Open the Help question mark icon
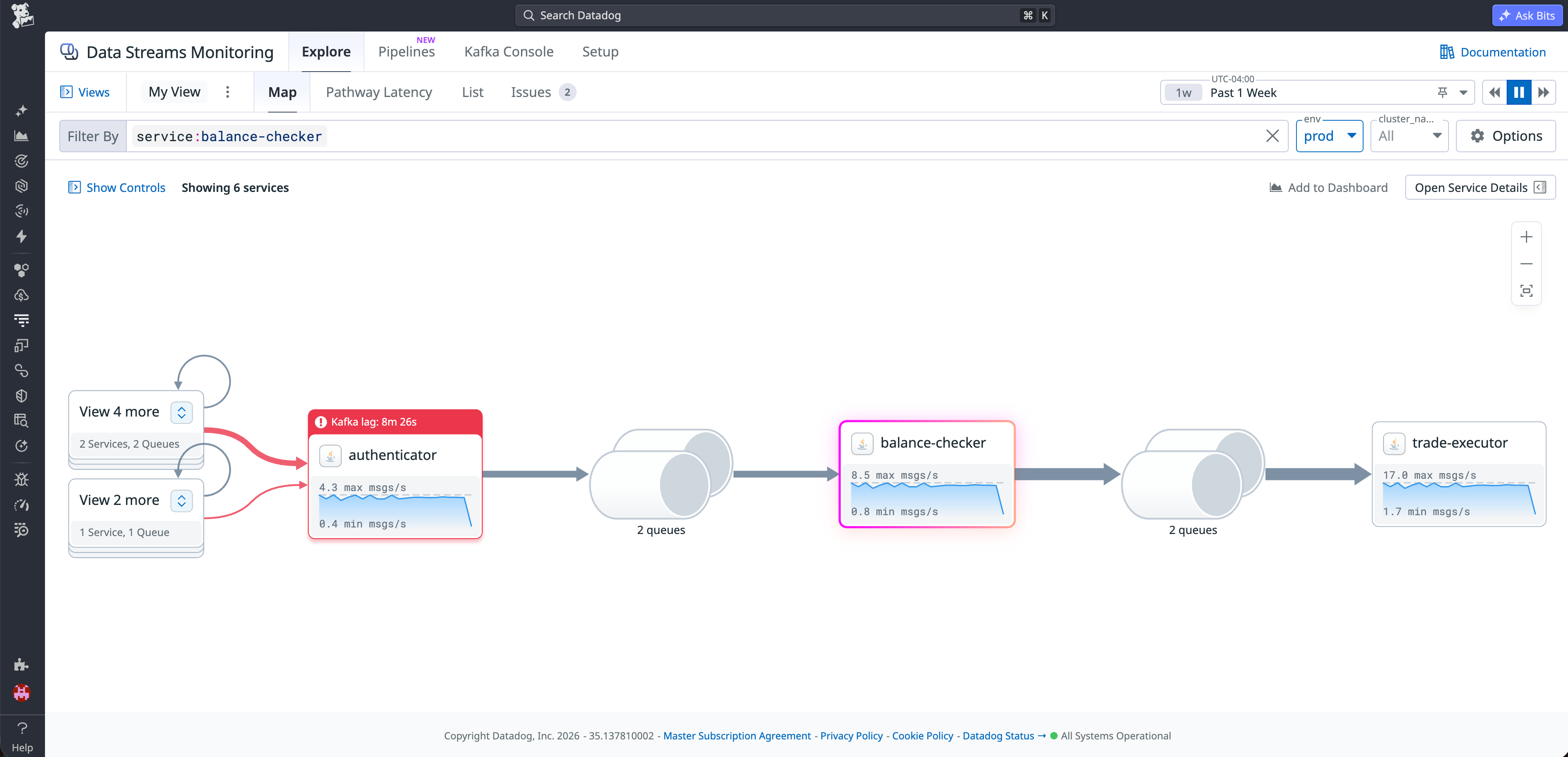The image size is (1568, 757). click(22, 728)
